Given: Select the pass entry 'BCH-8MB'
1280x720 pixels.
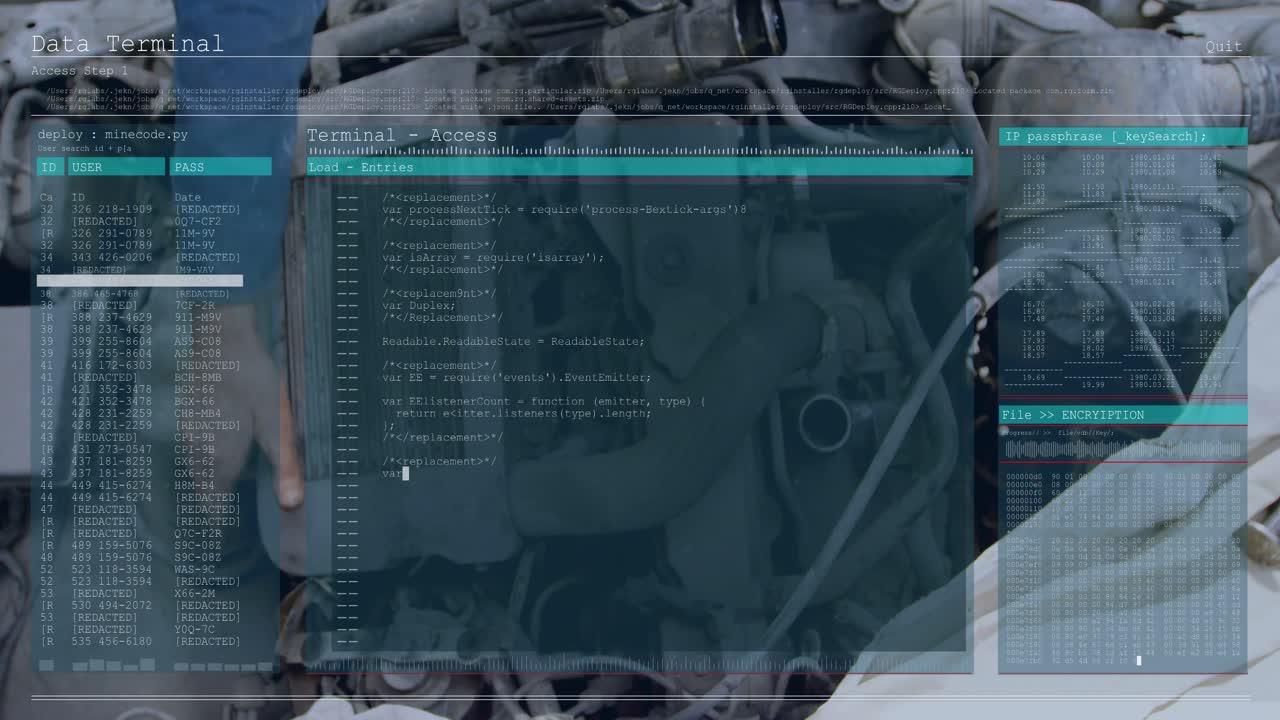Looking at the screenshot, I should [198, 377].
